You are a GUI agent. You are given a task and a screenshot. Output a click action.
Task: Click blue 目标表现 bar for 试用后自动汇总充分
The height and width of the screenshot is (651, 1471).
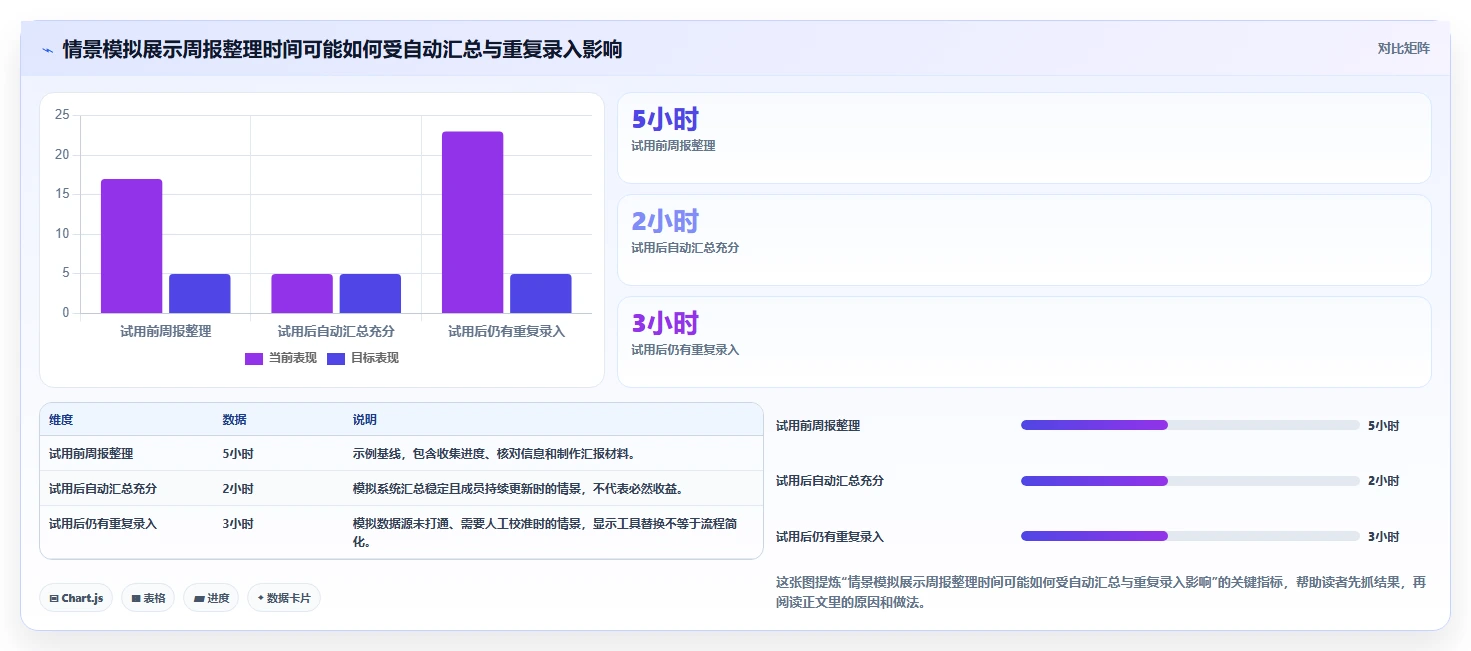[370, 294]
